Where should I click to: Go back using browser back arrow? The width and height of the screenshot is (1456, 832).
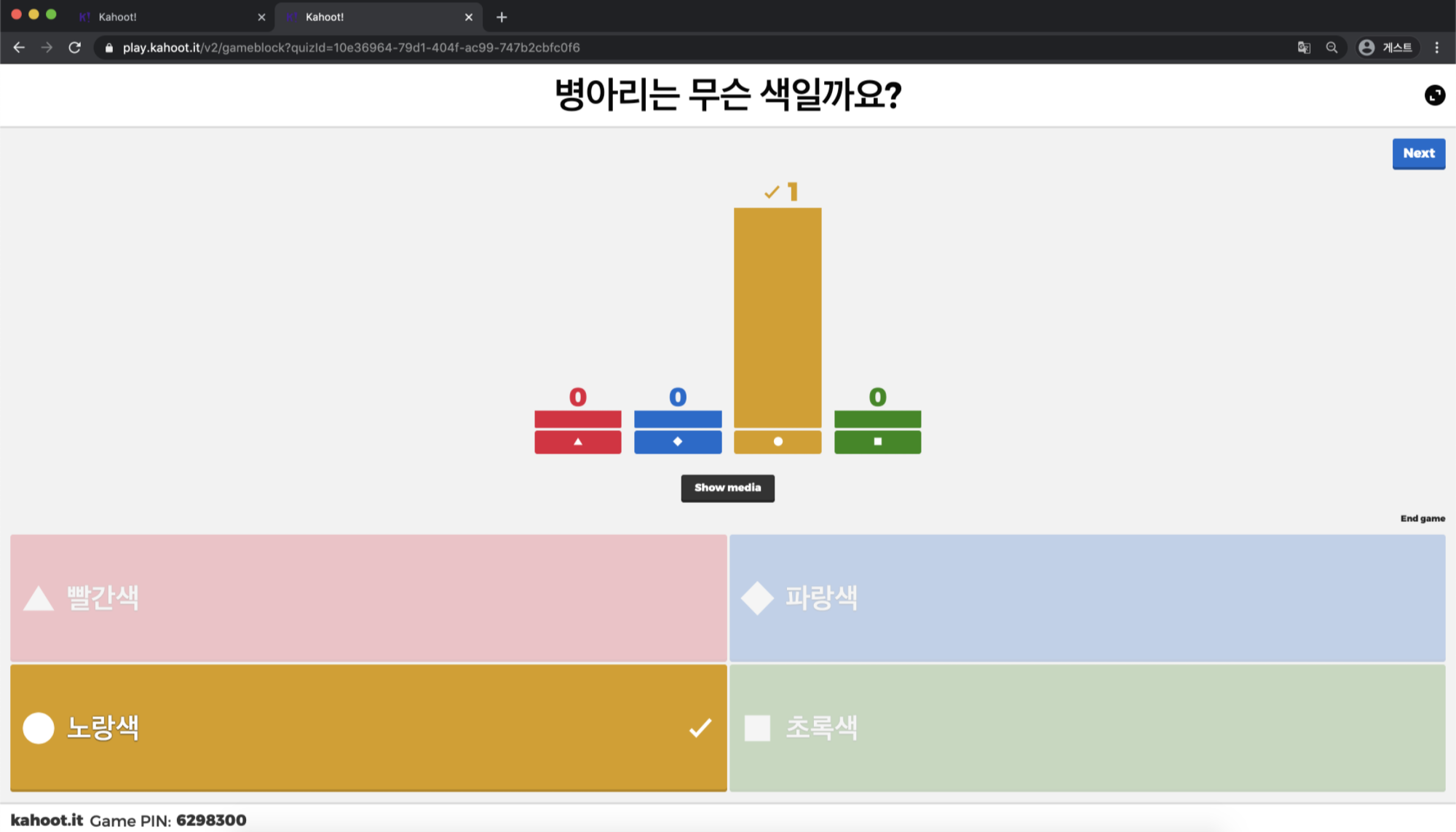(19, 47)
